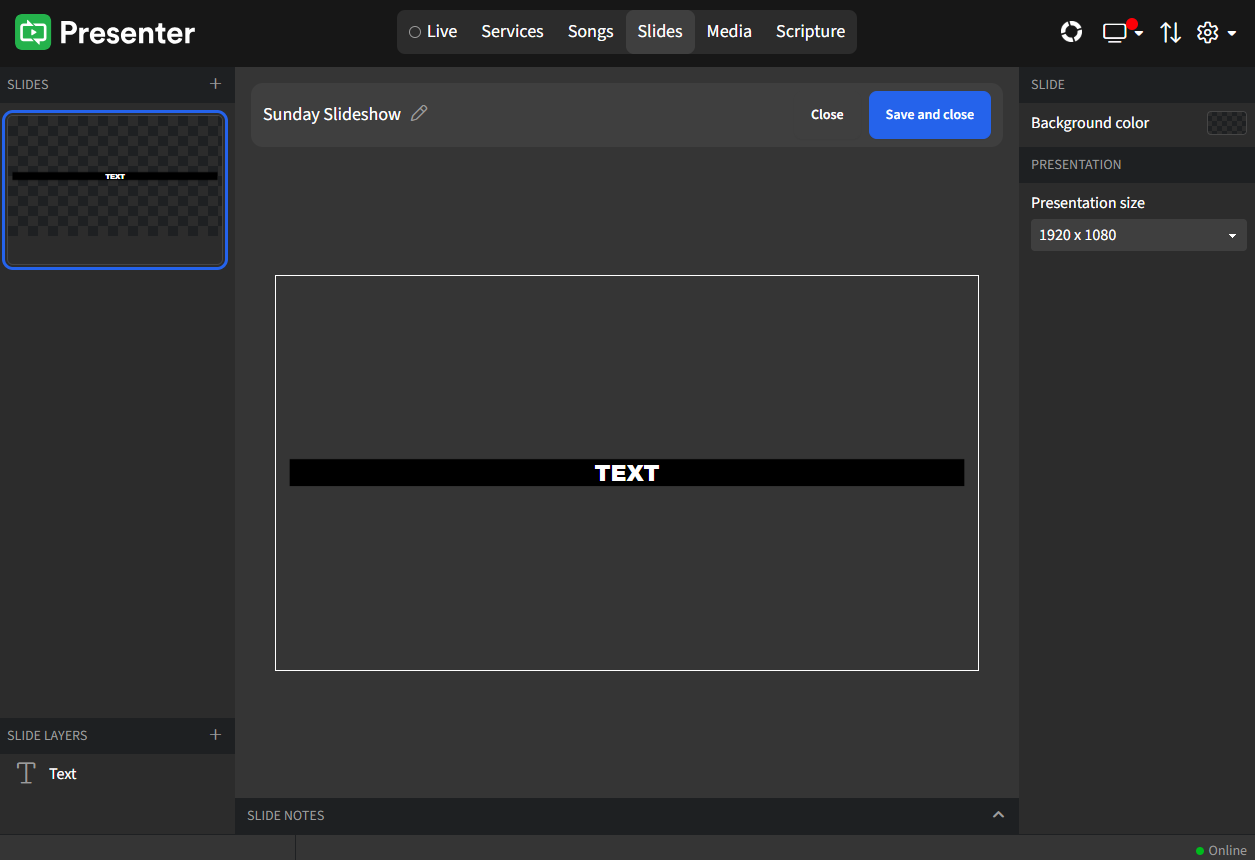Open Settings via the gear icon
The height and width of the screenshot is (860, 1255).
[1207, 32]
